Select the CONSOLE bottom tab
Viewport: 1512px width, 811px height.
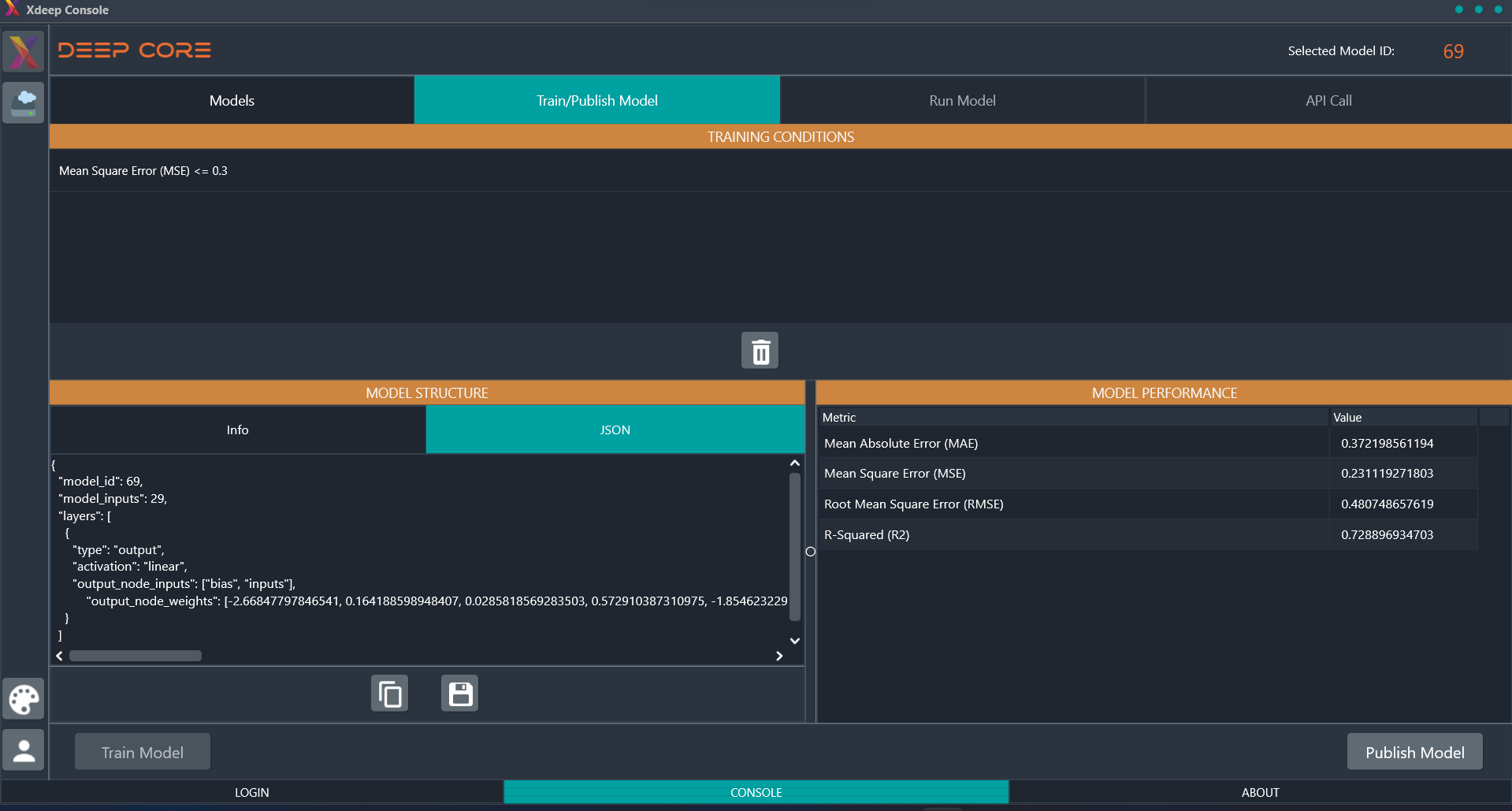point(756,792)
